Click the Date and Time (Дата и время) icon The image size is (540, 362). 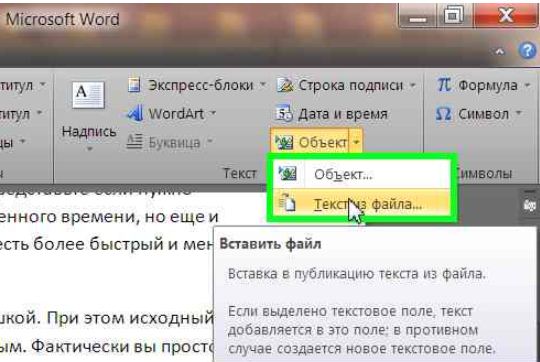[x=284, y=113]
